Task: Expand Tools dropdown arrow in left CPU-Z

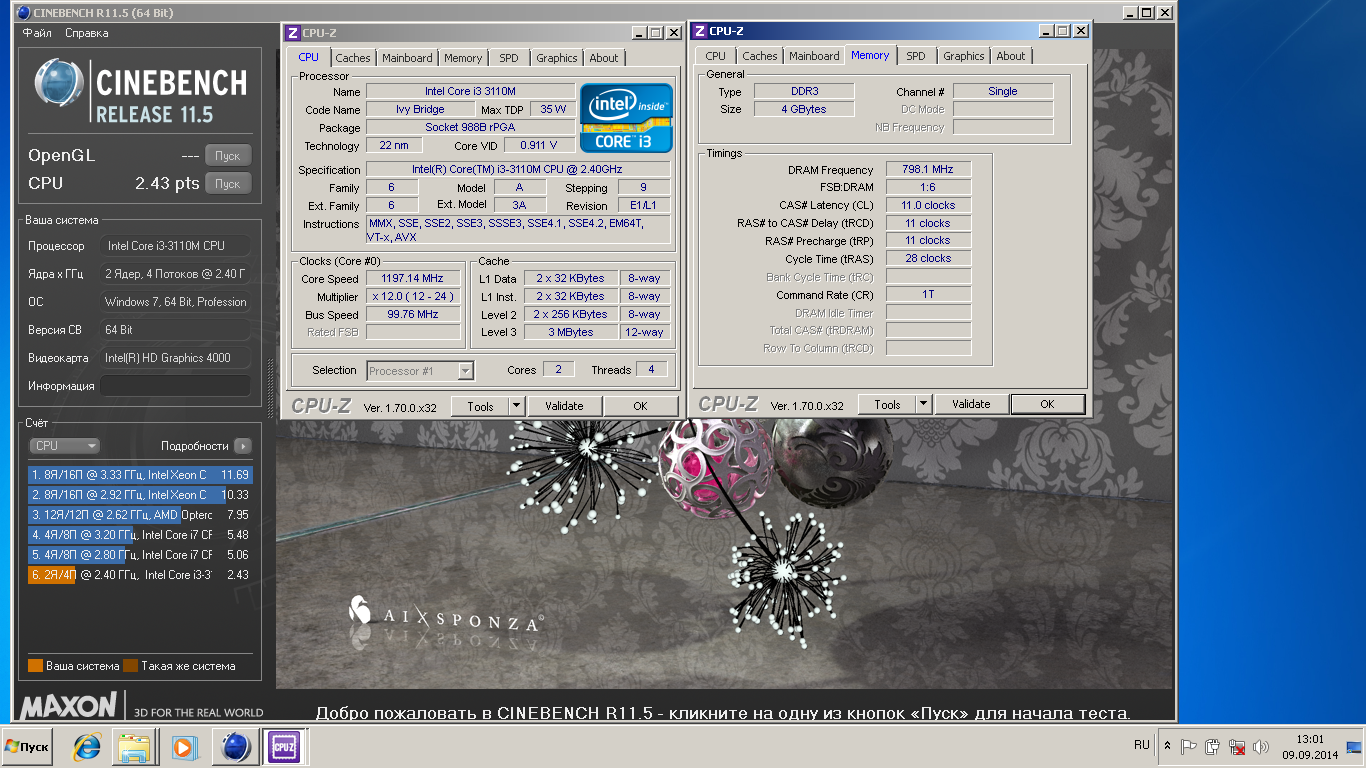Action: [517, 406]
